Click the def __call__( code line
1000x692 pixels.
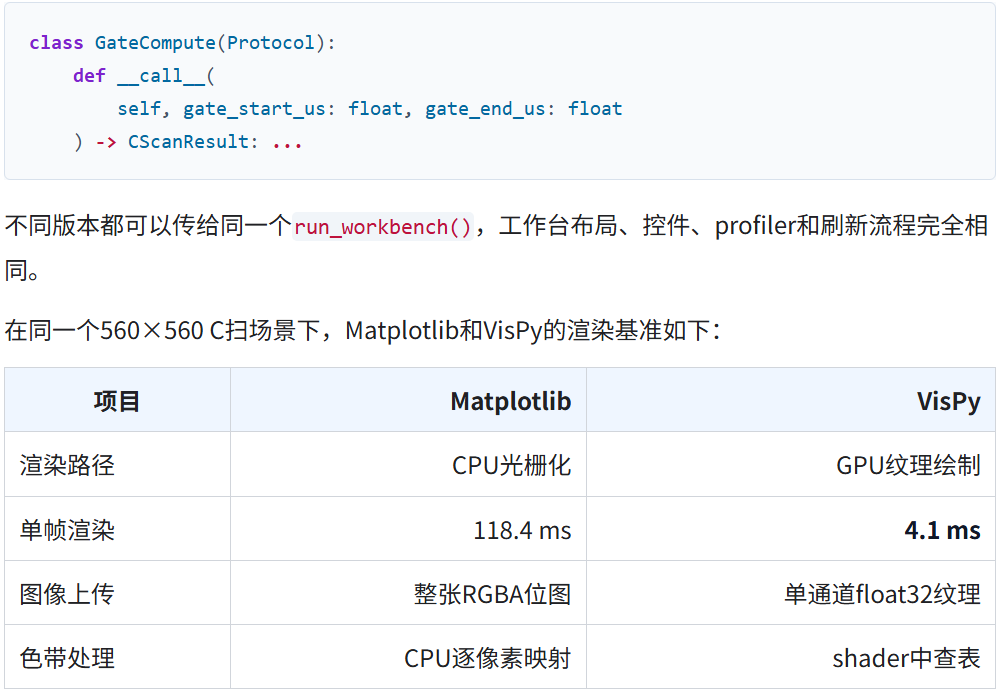tap(144, 76)
